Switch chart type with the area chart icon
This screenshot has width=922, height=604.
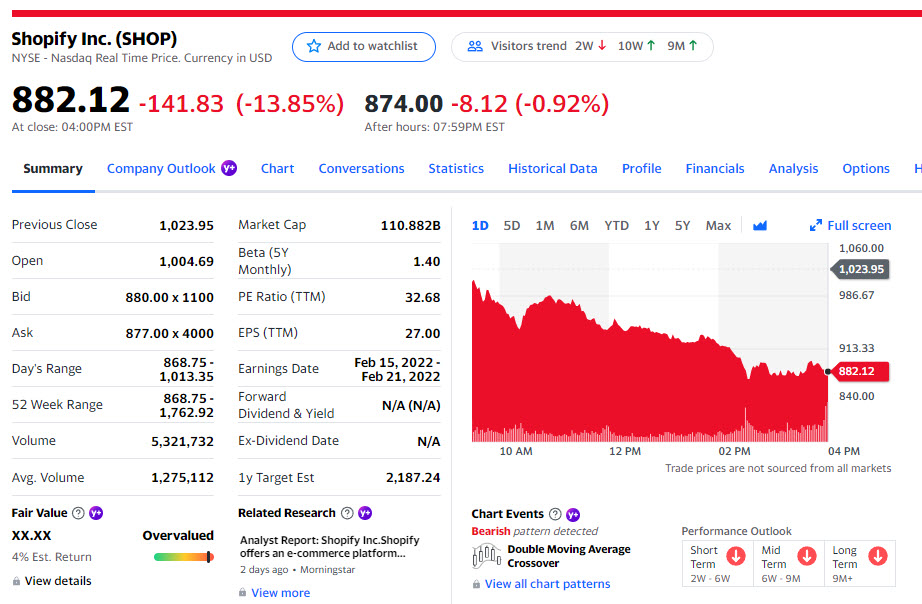[x=760, y=225]
